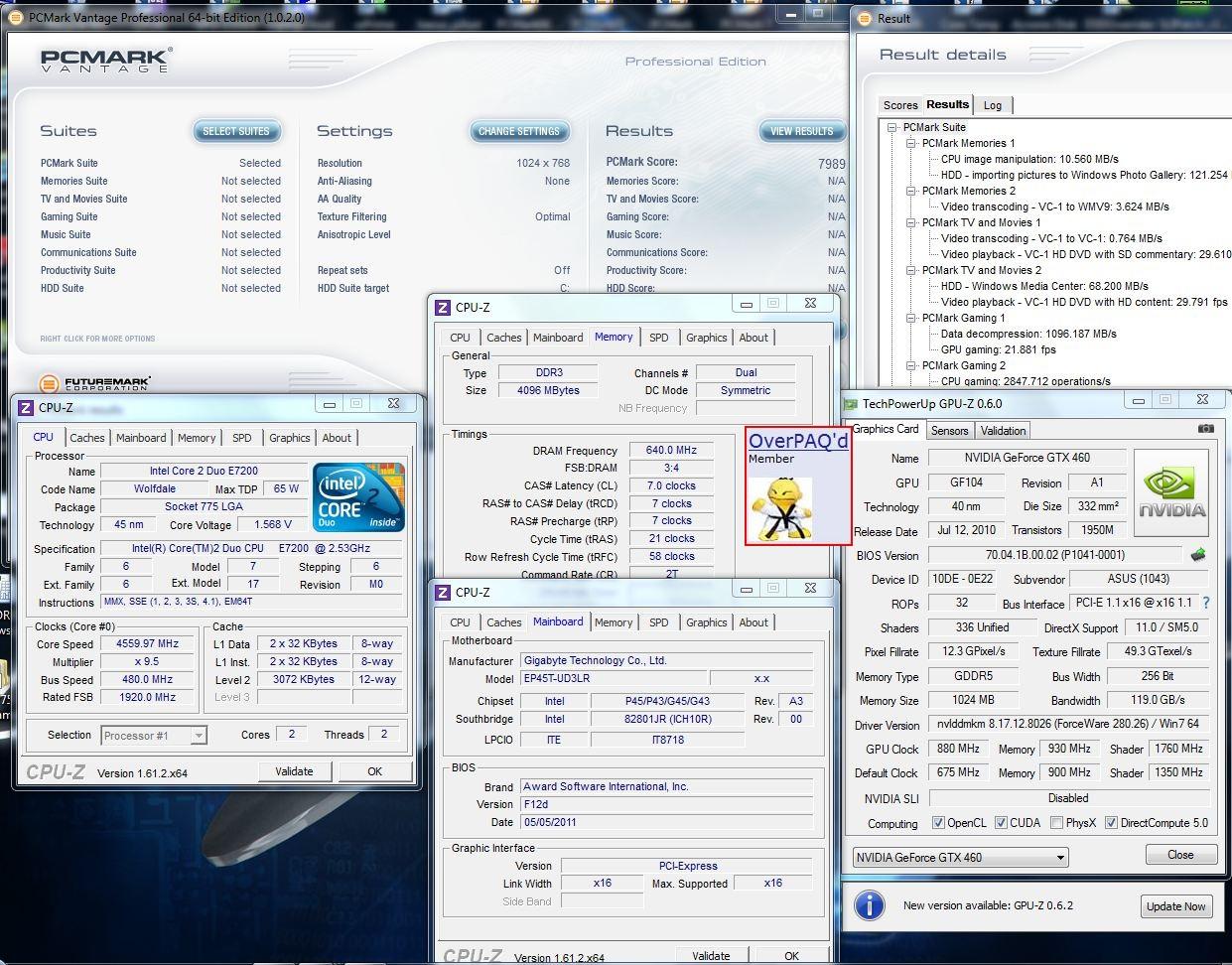
Task: Click the NVIDIA logo in GPU-Z
Action: pyautogui.click(x=1171, y=493)
